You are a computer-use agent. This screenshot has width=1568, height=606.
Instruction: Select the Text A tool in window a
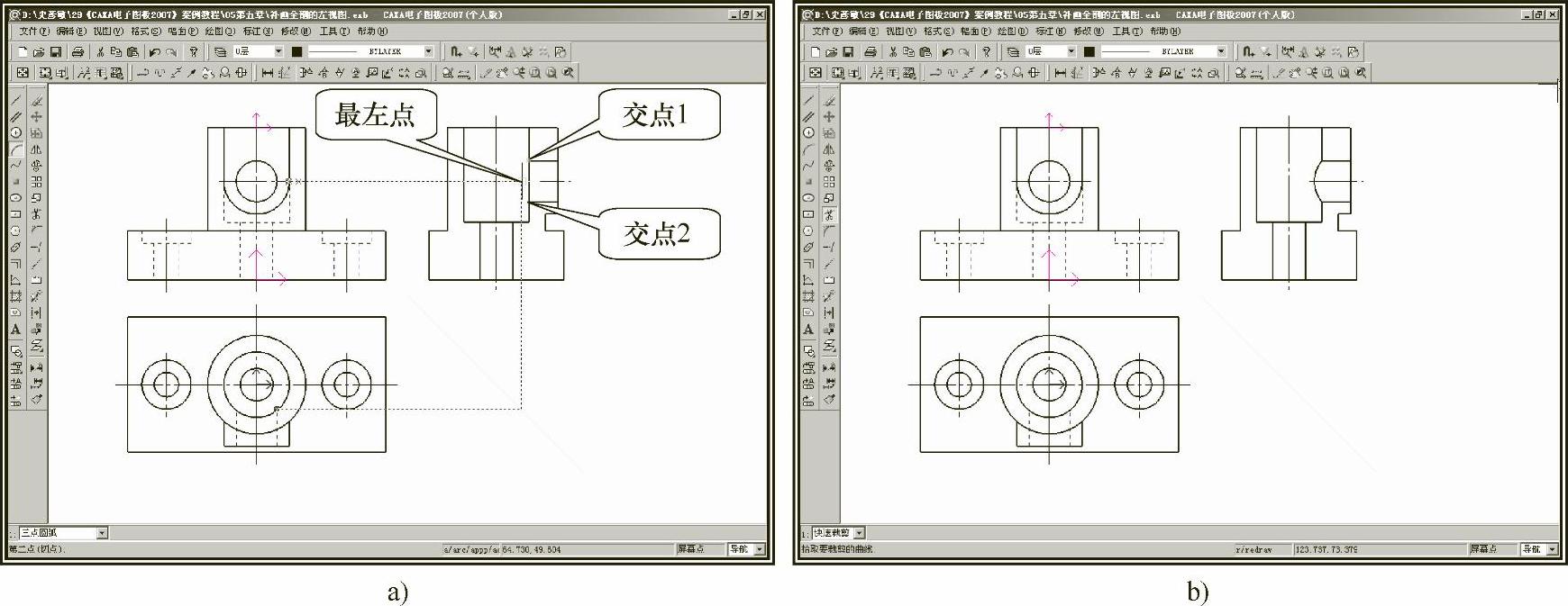tap(15, 330)
